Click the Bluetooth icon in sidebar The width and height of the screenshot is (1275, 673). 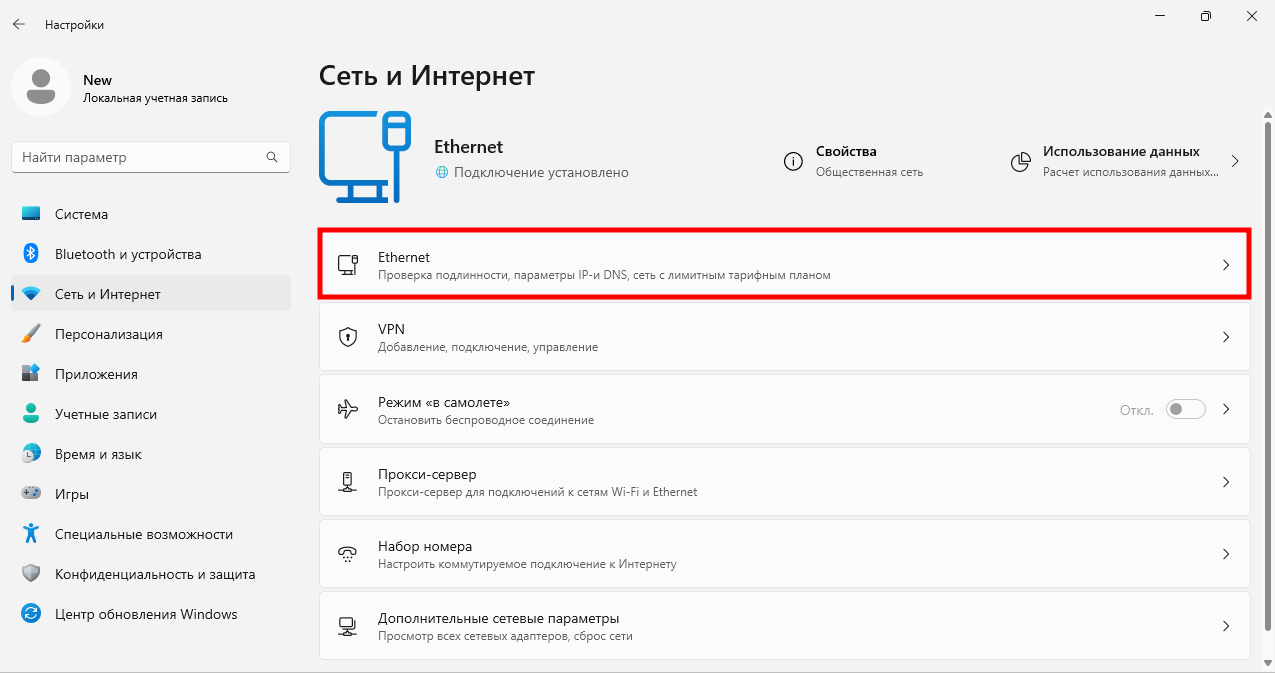[x=31, y=254]
